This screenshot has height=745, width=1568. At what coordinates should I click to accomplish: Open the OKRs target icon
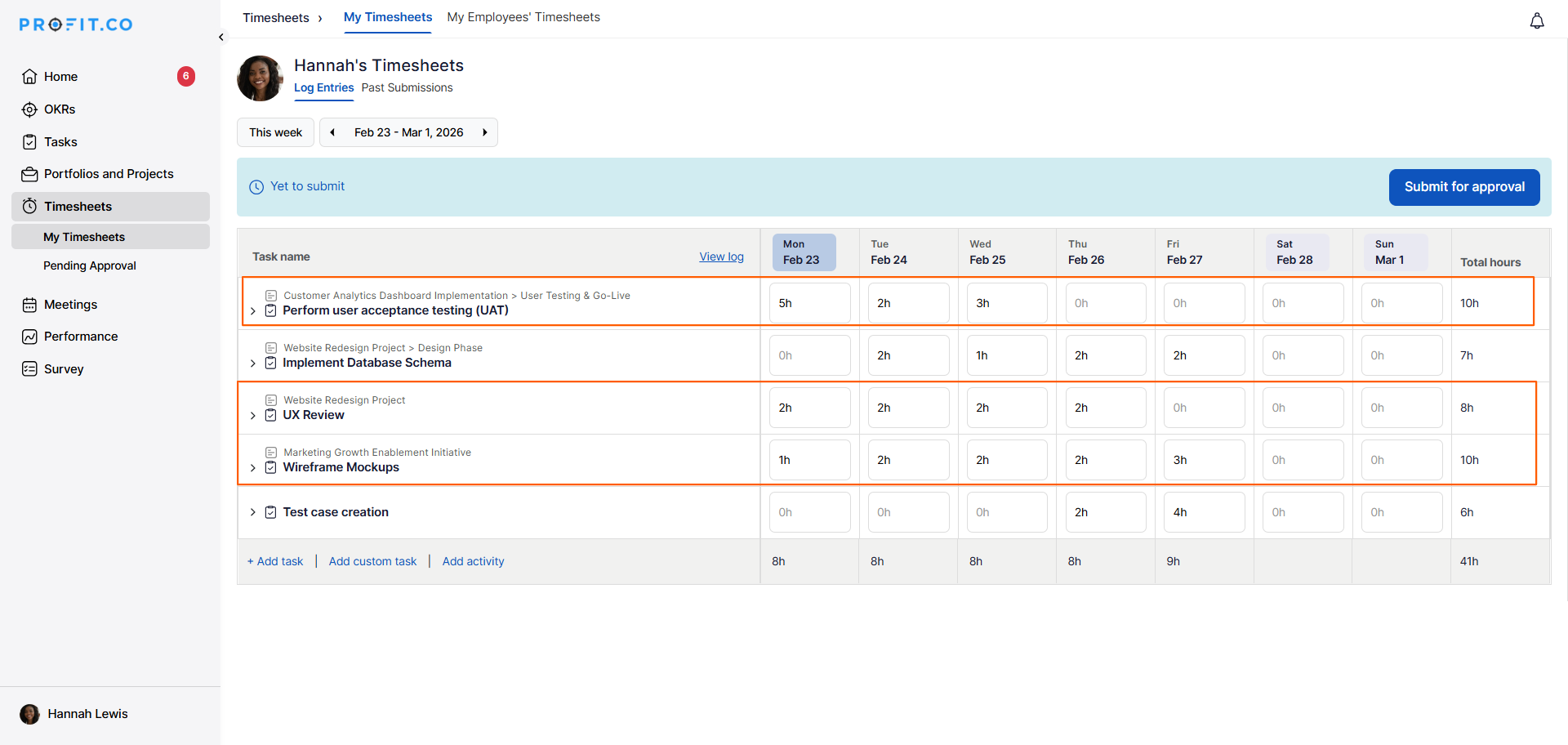point(29,109)
